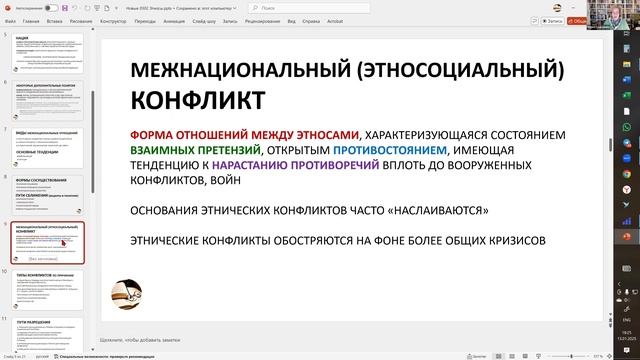Go to next slide using the double-down arrow

[x=610, y=326]
